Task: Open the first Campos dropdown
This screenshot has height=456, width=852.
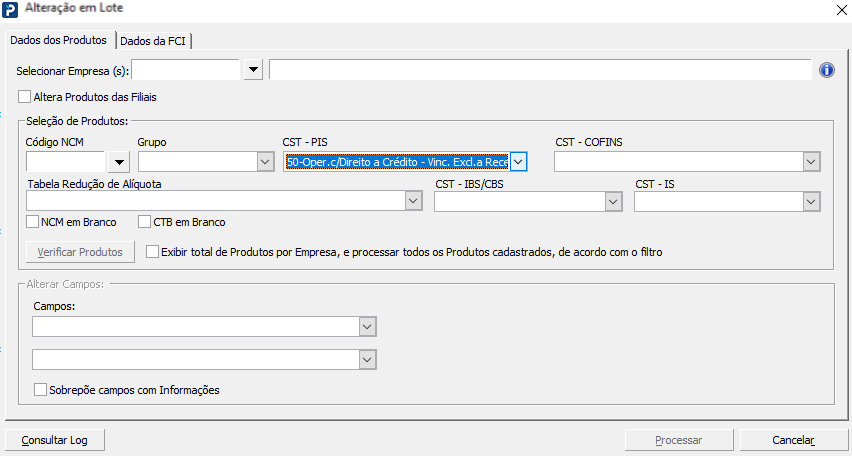Action: tap(367, 327)
